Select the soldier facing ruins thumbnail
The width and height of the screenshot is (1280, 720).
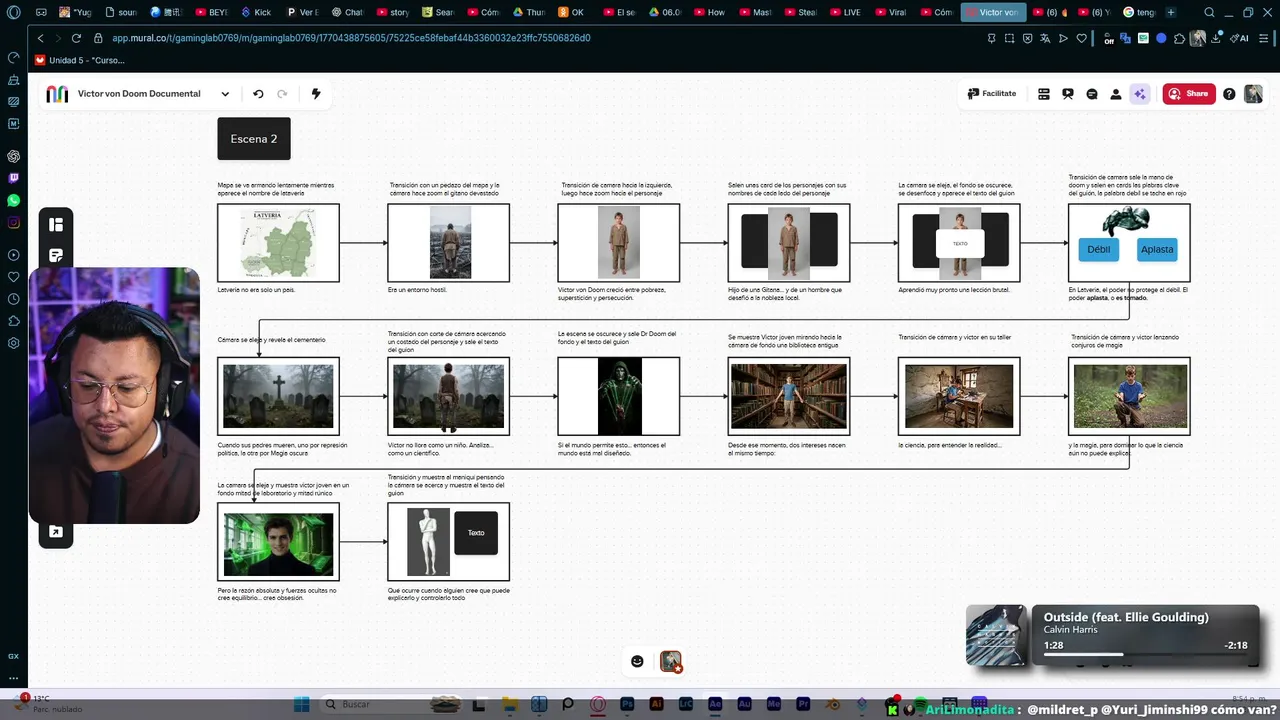[450, 243]
